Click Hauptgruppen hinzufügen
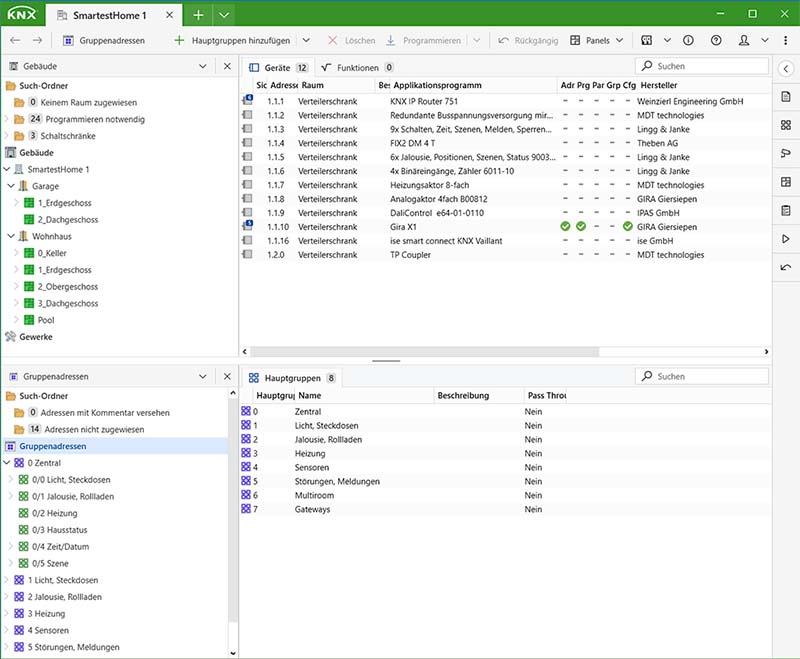This screenshot has height=659, width=800. click(233, 40)
